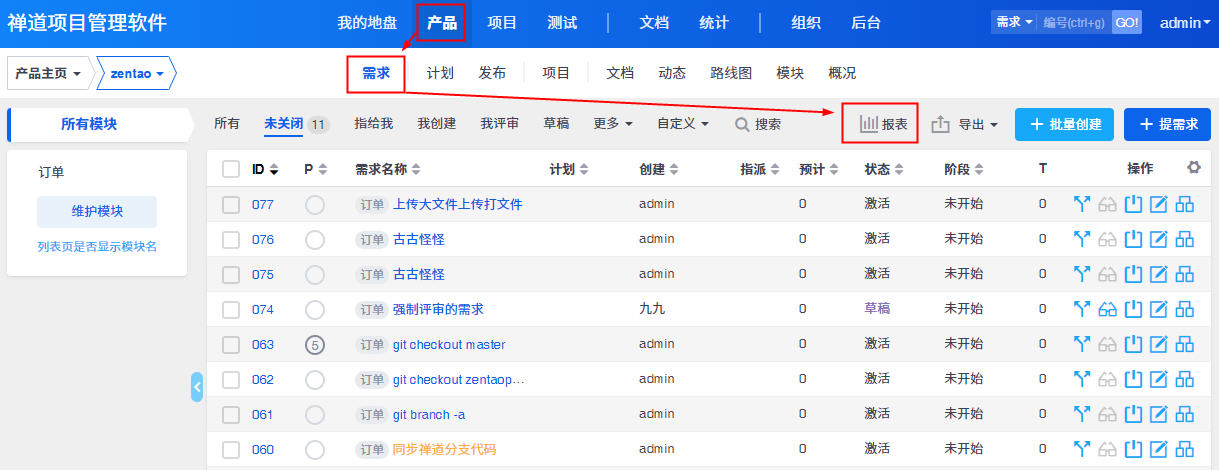The image size is (1219, 470).
Task: Click the sitemap icon for requirement 063
Action: pyautogui.click(x=1185, y=345)
